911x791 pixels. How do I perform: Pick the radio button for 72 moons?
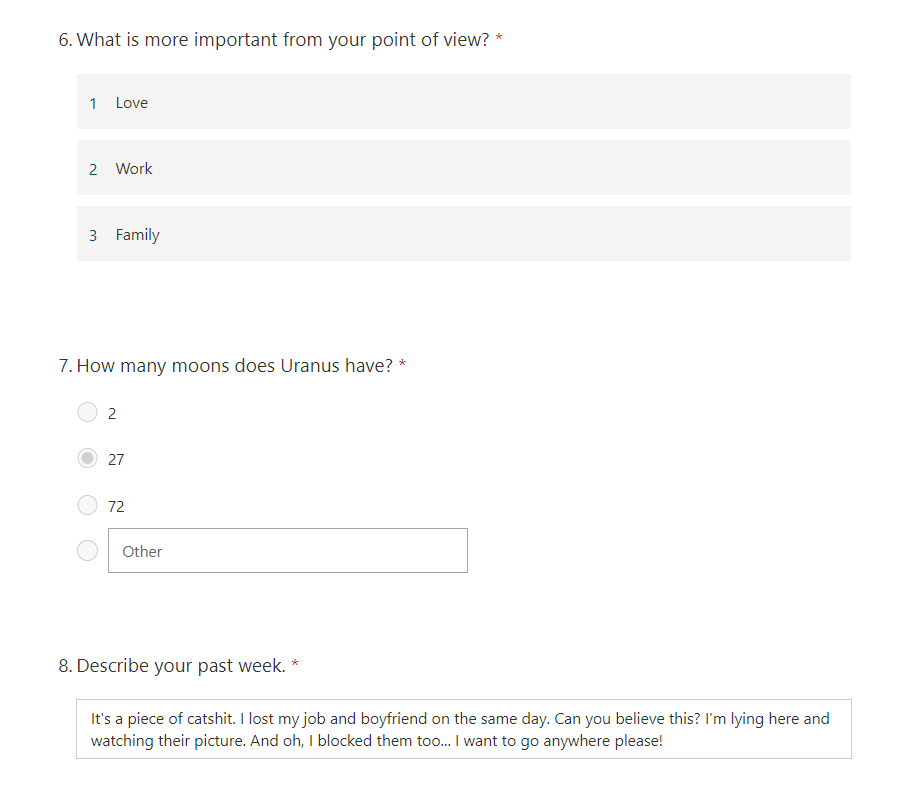pos(88,506)
